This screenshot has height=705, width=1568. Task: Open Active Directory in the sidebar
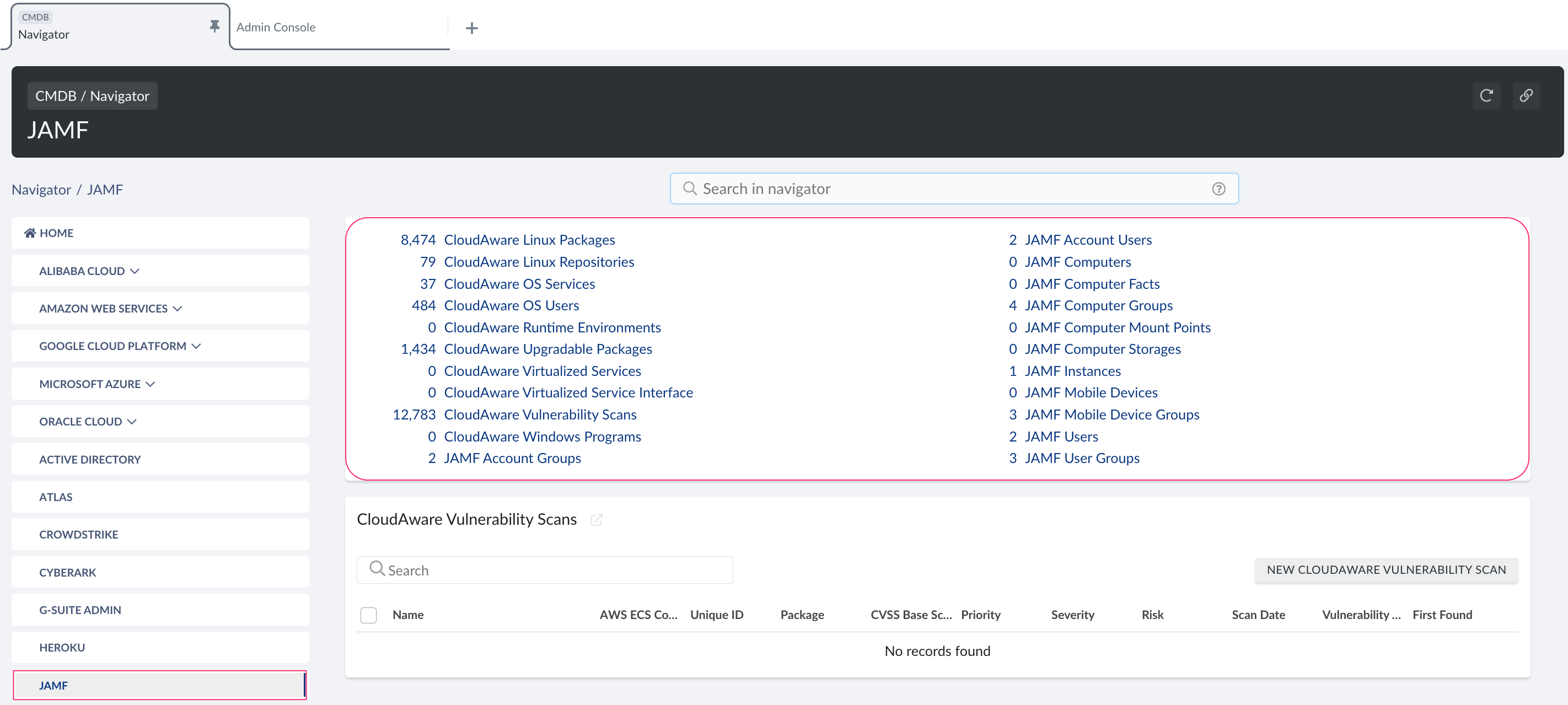point(160,460)
